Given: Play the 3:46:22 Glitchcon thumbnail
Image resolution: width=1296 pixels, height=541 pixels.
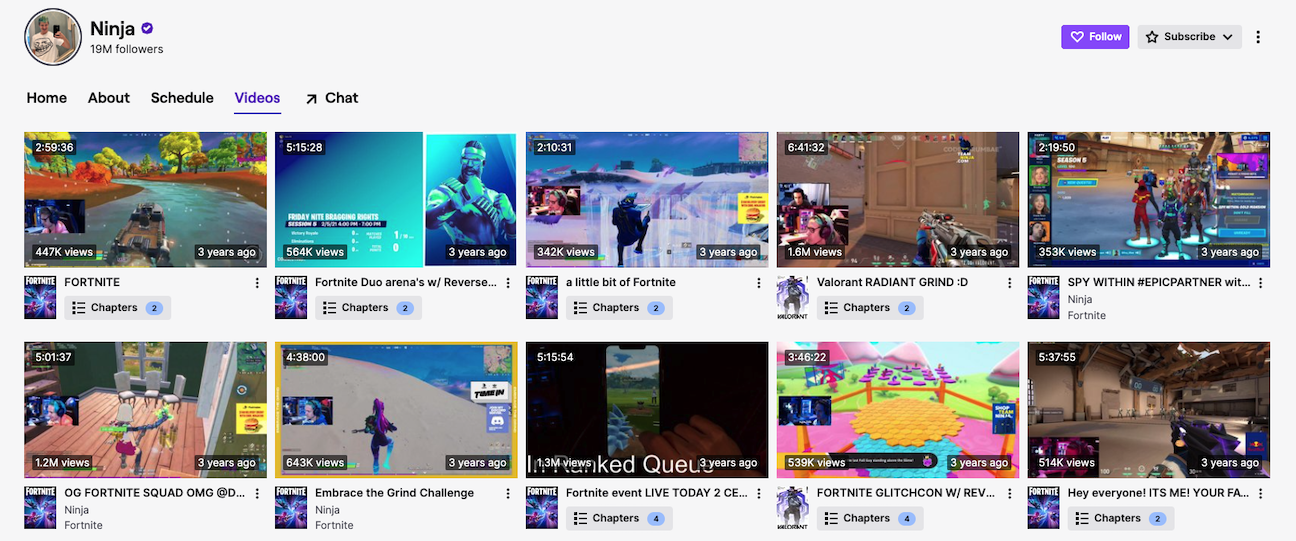Looking at the screenshot, I should tap(898, 410).
